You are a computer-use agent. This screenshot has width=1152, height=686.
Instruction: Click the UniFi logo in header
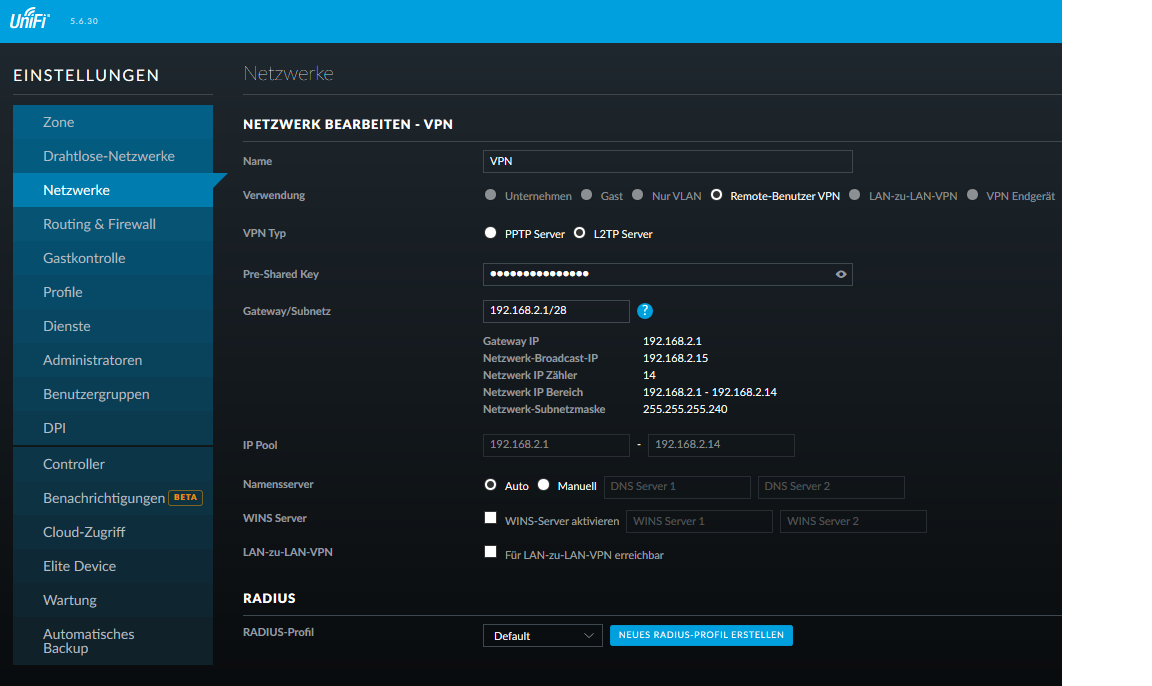pyautogui.click(x=30, y=21)
